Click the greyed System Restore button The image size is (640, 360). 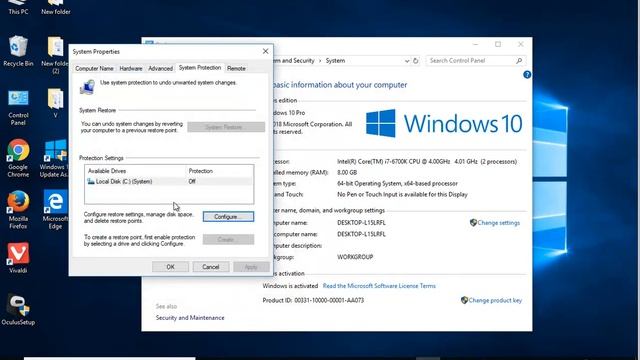226,127
